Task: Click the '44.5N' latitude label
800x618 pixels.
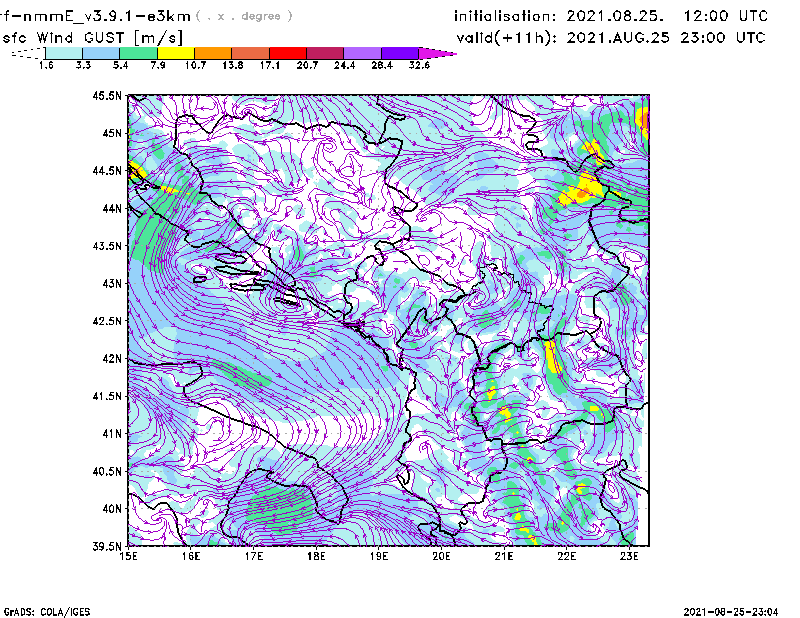Action: pos(107,170)
